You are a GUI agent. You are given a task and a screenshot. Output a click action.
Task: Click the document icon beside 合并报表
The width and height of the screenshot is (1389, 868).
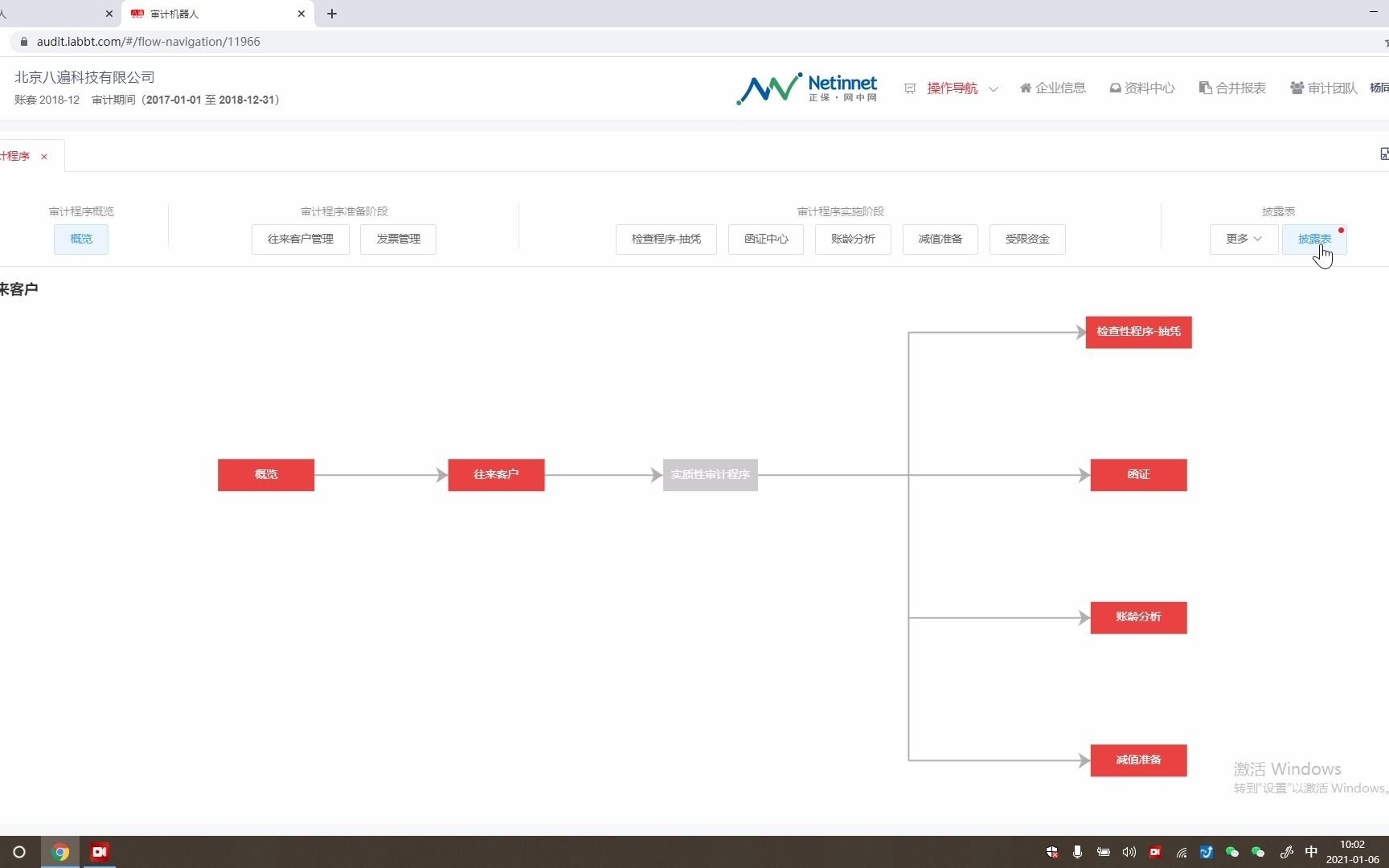click(x=1205, y=88)
